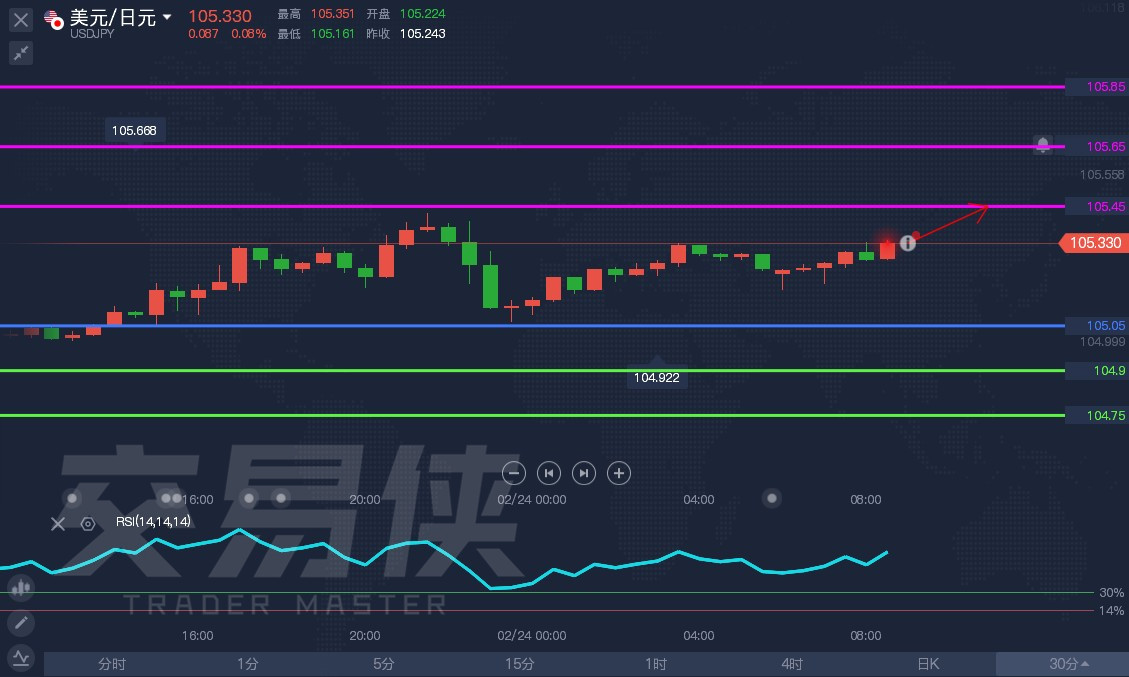
Task: Click the price alert bell icon
Action: (1043, 145)
